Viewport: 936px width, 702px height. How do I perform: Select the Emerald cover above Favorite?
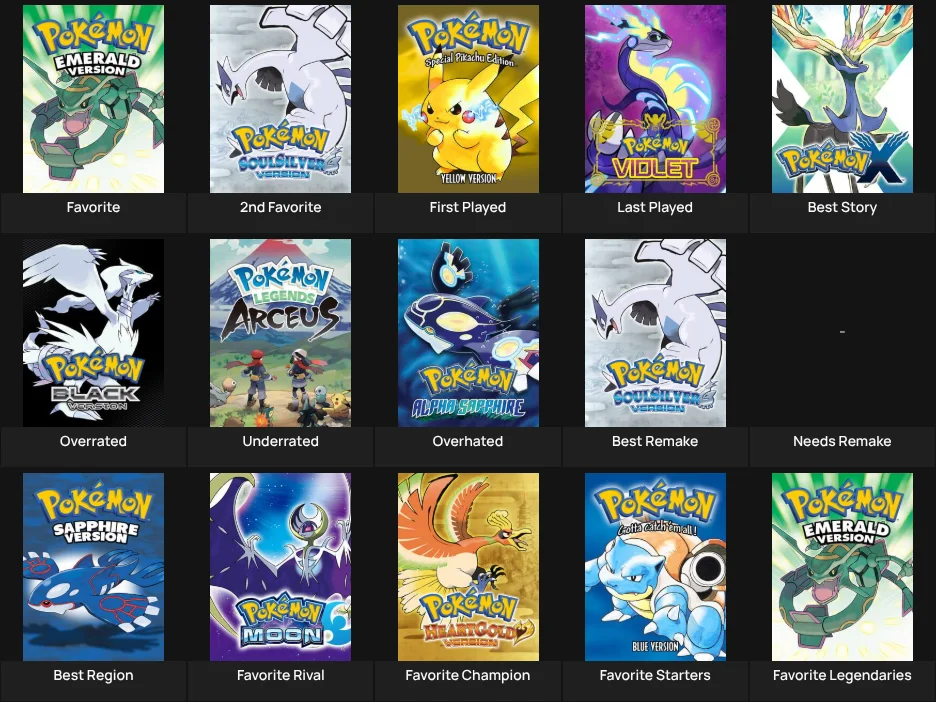tap(93, 99)
